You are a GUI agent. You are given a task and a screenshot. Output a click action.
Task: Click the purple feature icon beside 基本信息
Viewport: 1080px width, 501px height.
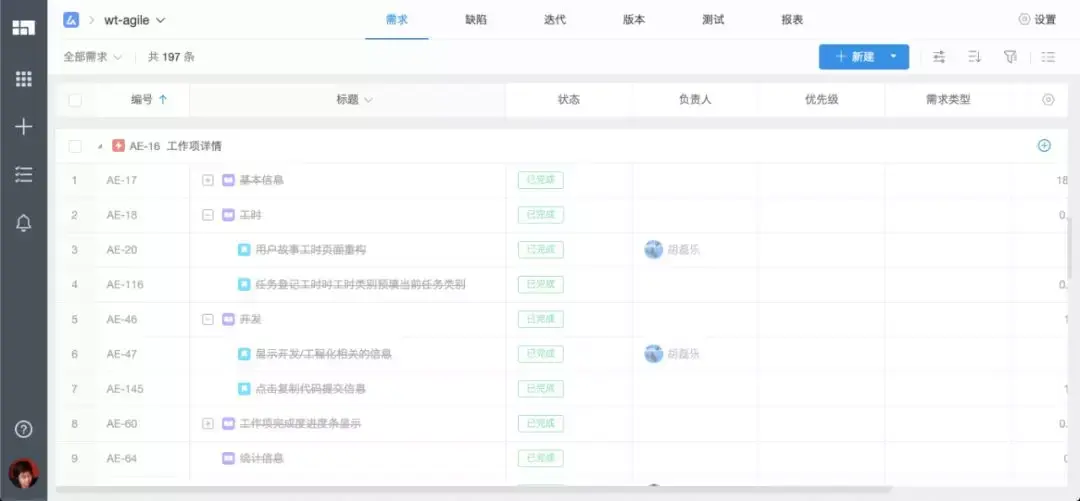(229, 181)
